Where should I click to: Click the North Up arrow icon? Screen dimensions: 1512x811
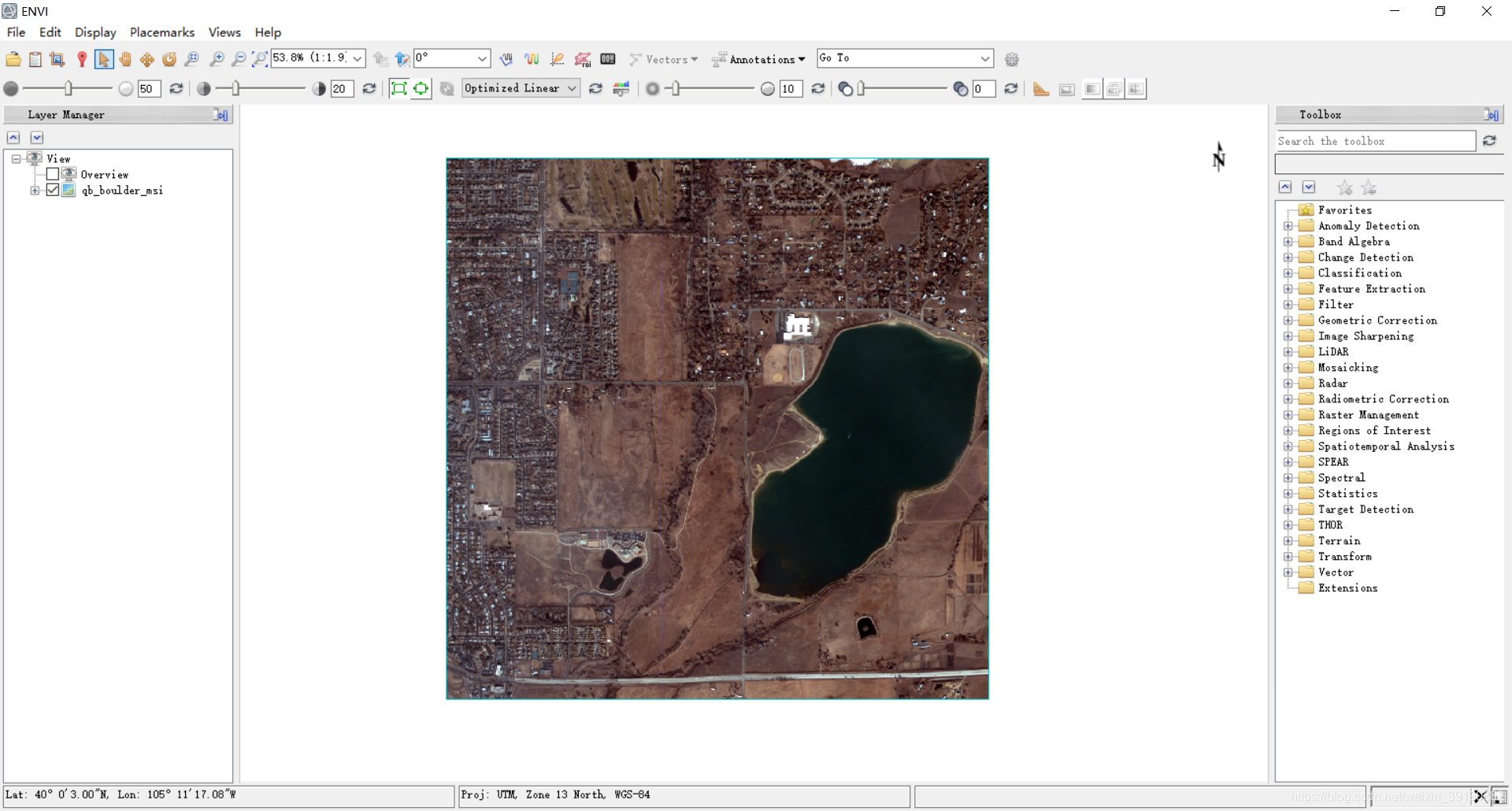click(402, 59)
